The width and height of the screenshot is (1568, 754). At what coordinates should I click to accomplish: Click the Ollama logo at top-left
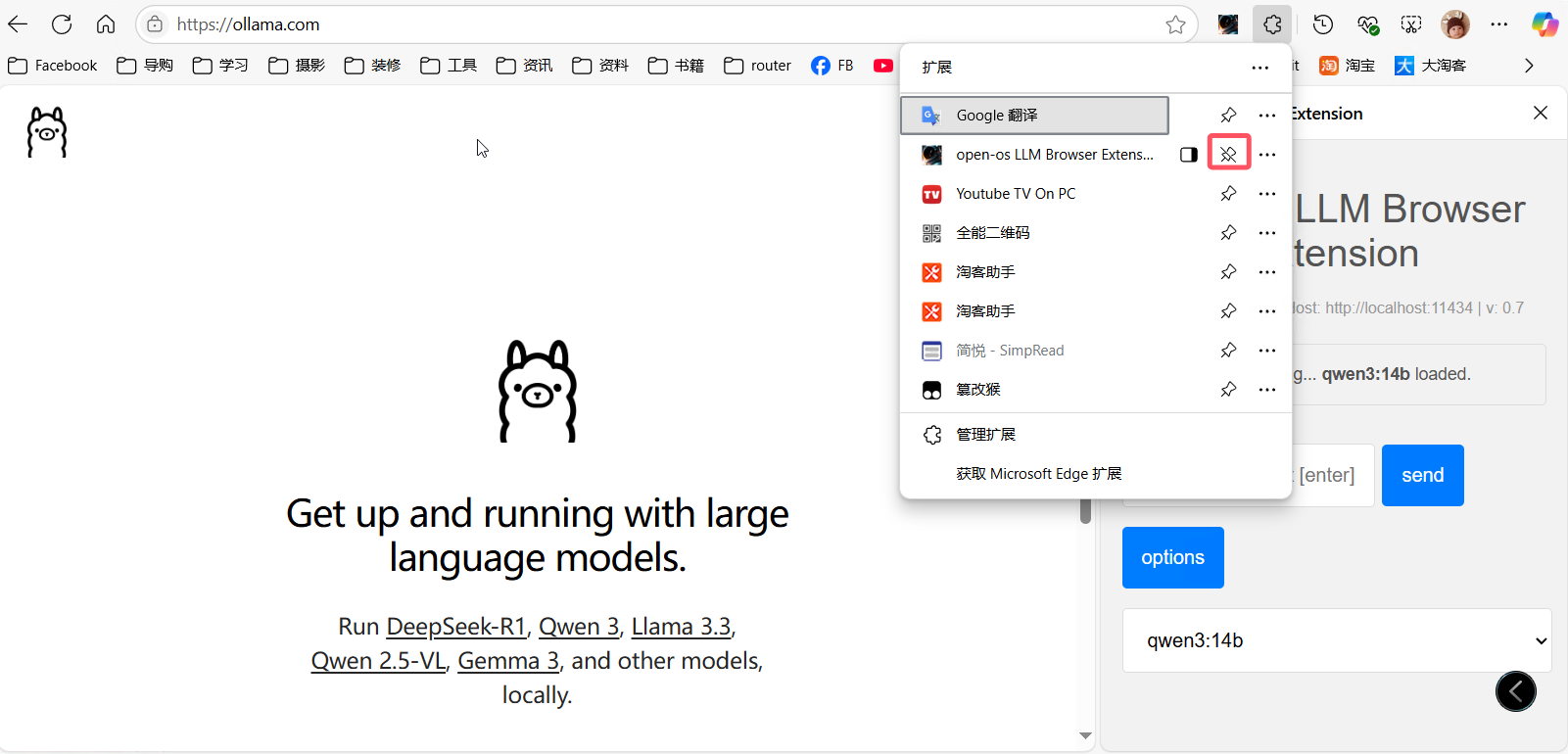click(47, 132)
